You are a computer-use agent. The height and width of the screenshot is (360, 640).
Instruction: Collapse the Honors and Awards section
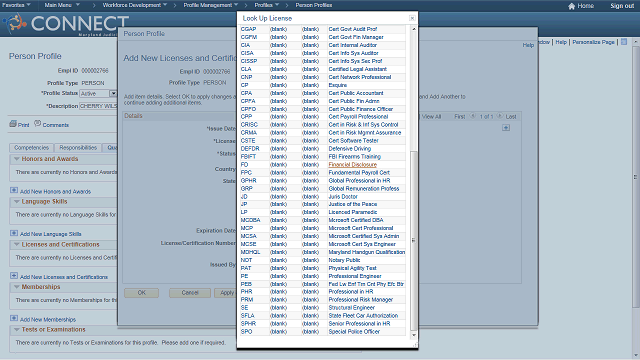(x=17, y=159)
